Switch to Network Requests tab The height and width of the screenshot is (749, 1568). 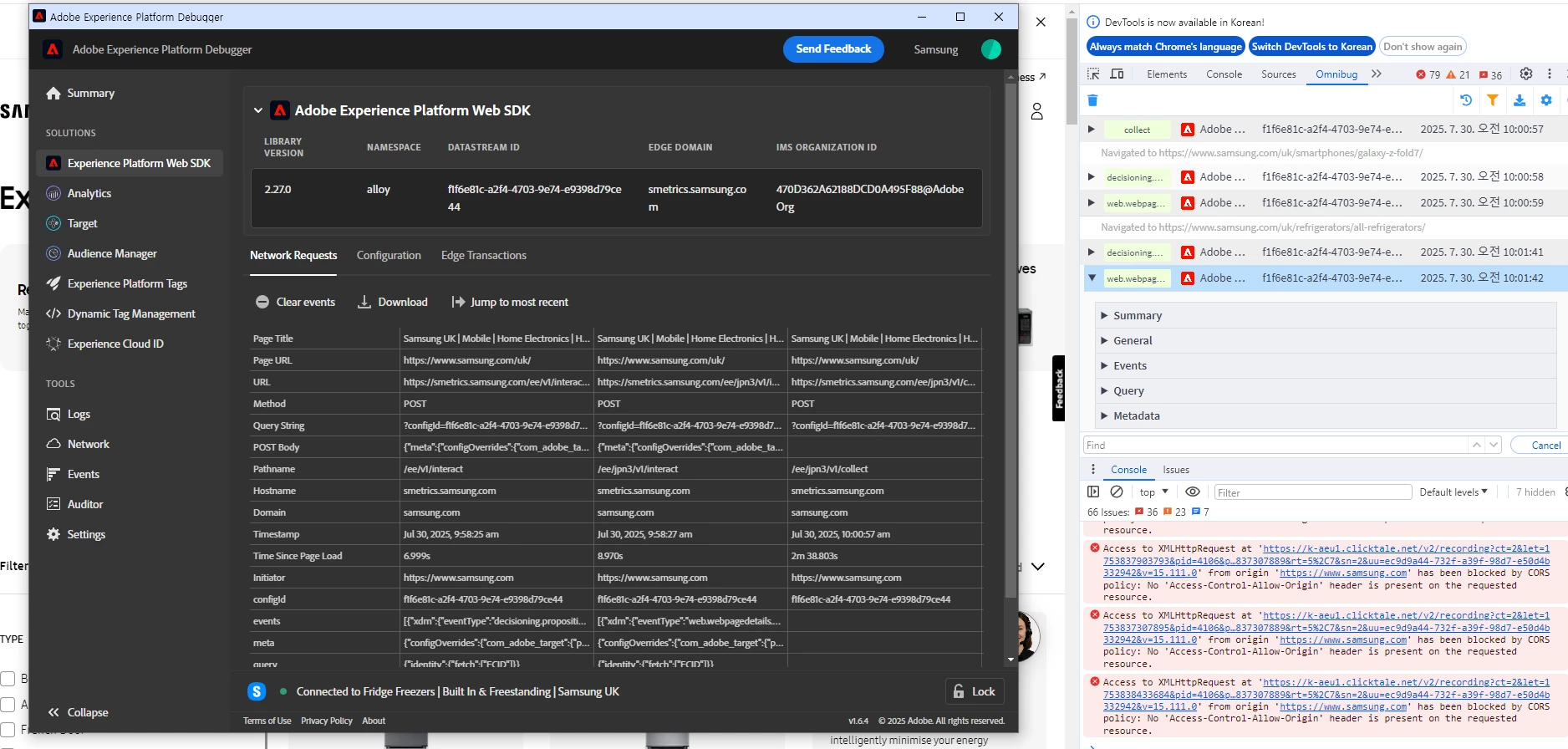click(x=293, y=256)
